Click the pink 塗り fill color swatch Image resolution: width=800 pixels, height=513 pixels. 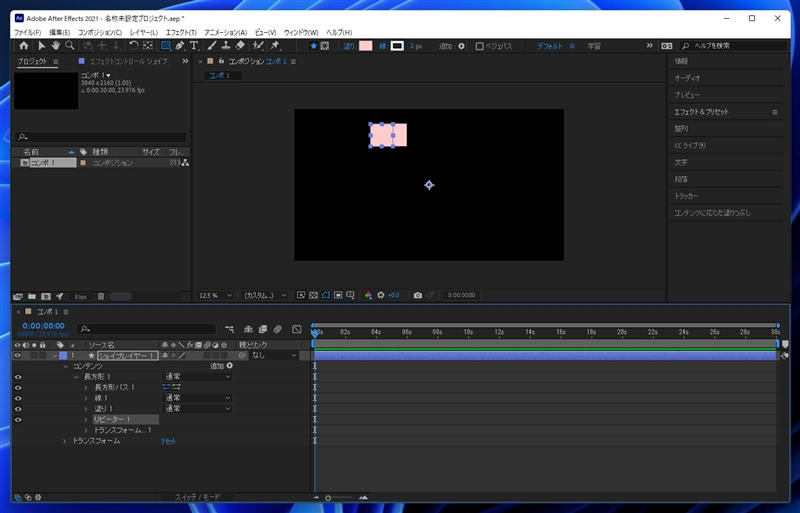click(x=366, y=46)
